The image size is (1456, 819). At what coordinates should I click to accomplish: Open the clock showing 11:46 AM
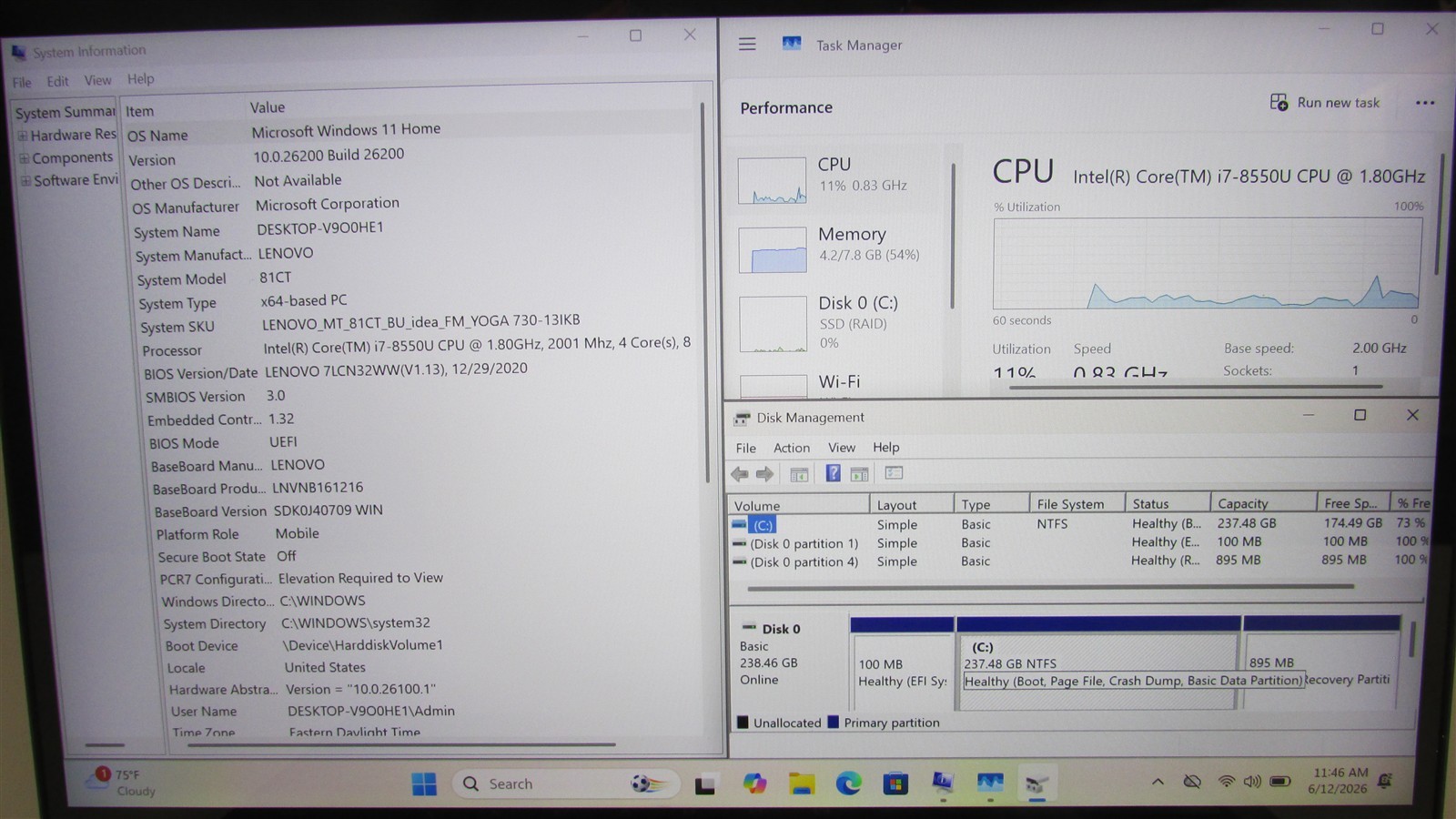[x=1339, y=780]
